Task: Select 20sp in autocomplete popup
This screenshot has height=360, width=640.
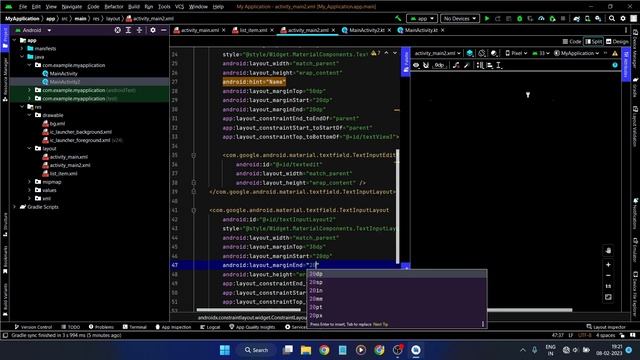Action: click(x=397, y=282)
